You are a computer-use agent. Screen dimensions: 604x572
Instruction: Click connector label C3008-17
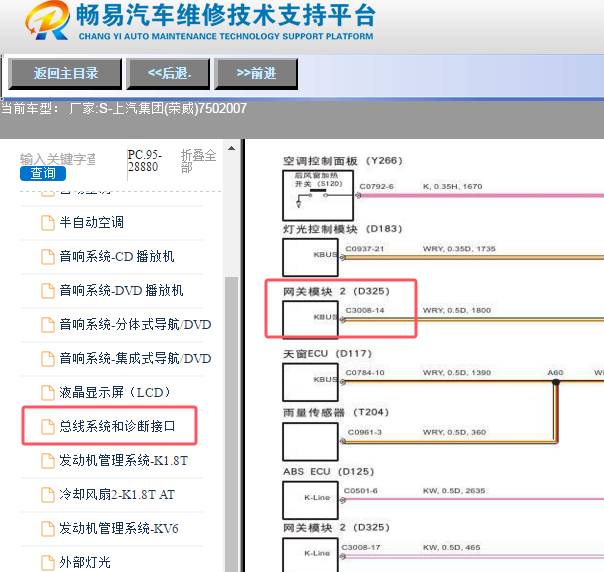point(361,548)
